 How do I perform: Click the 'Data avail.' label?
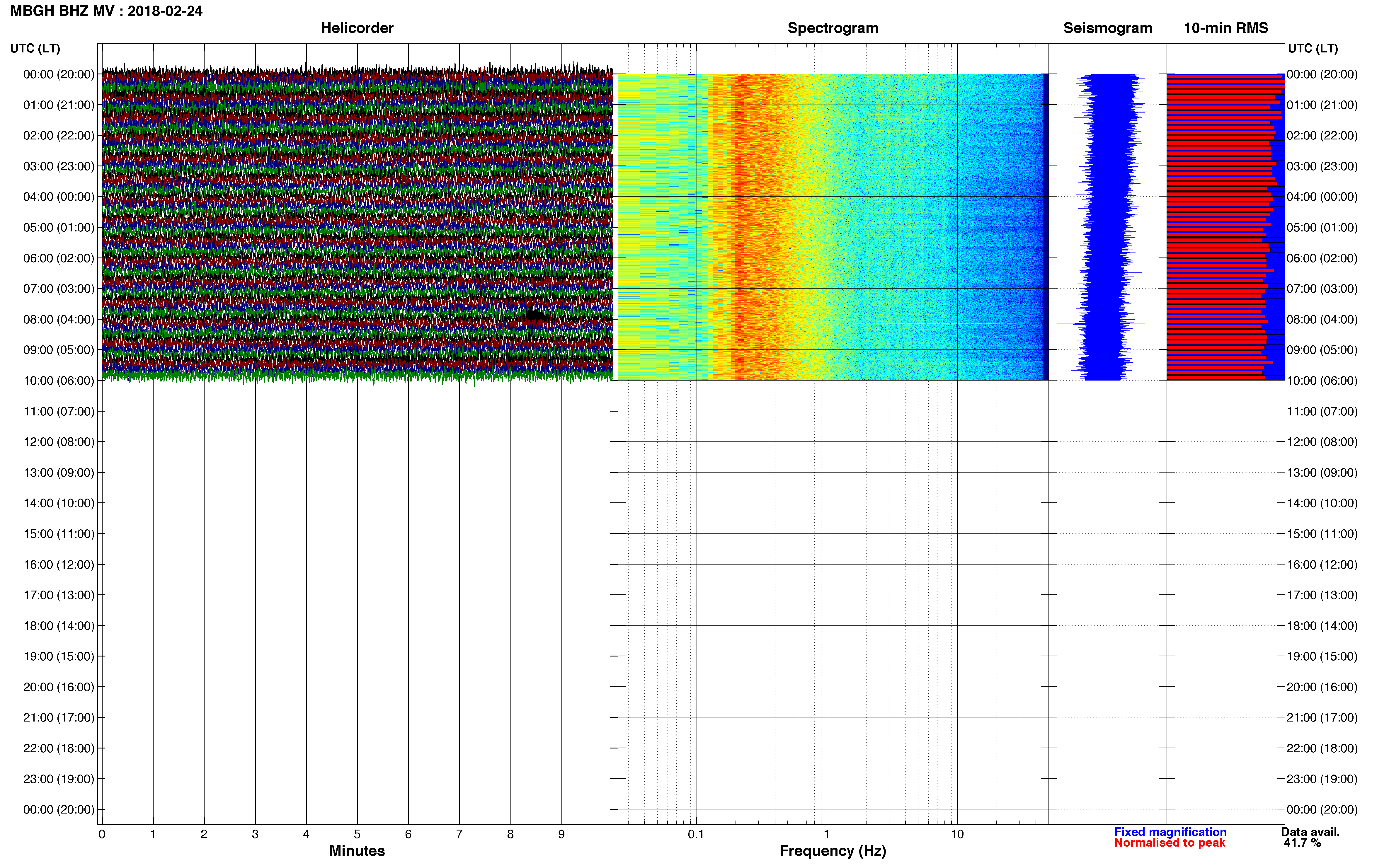coord(1310,832)
